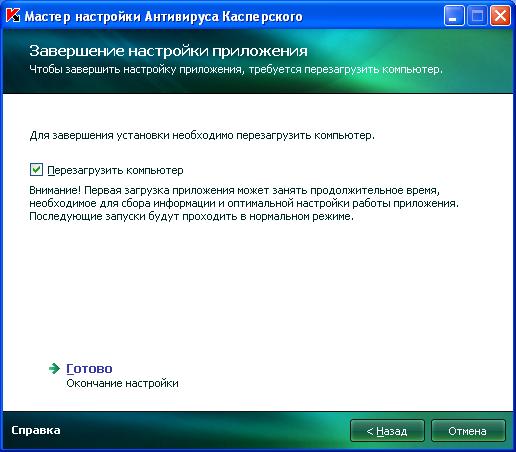
Task: Click the Для завершения установки message text
Action: point(202,135)
